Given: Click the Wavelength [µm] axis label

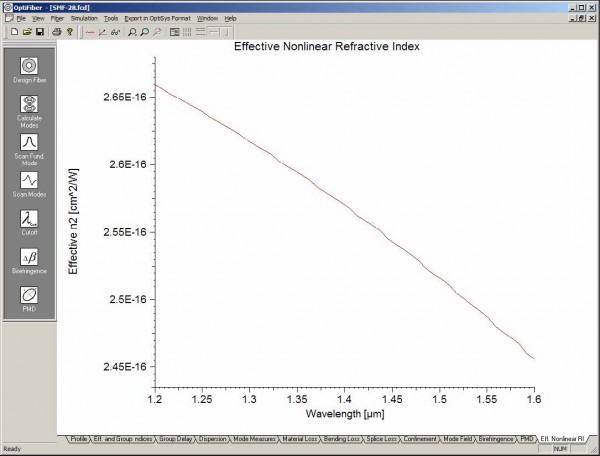Looking at the screenshot, I should point(345,414).
